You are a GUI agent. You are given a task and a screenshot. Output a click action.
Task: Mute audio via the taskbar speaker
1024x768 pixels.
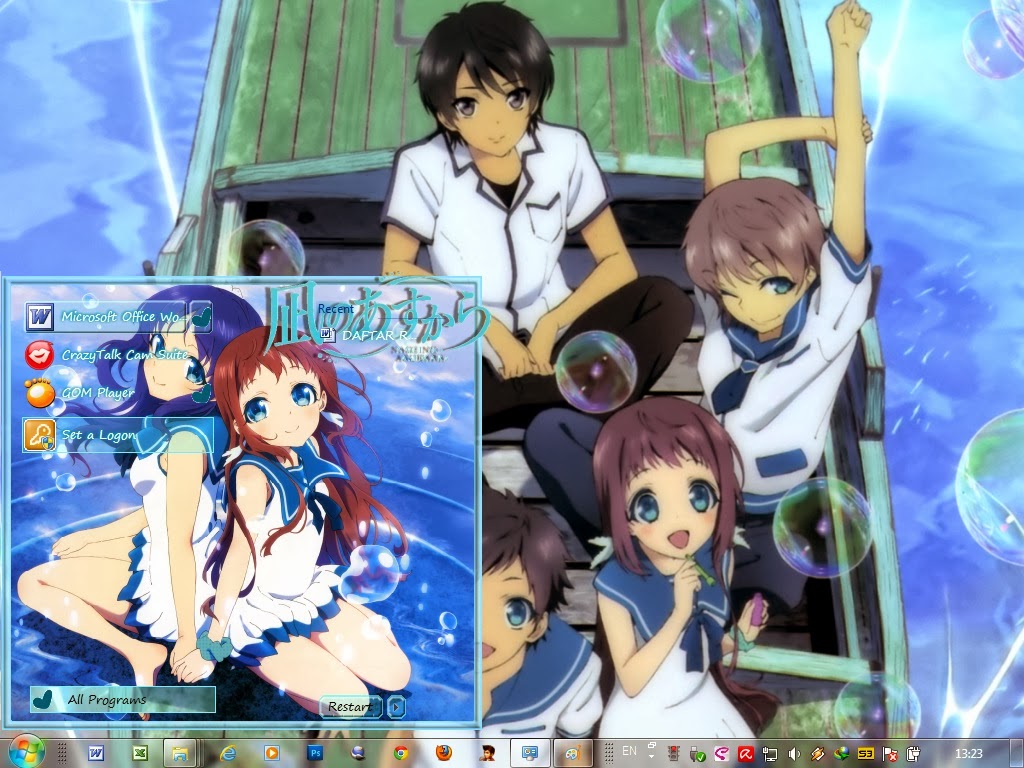[x=792, y=753]
